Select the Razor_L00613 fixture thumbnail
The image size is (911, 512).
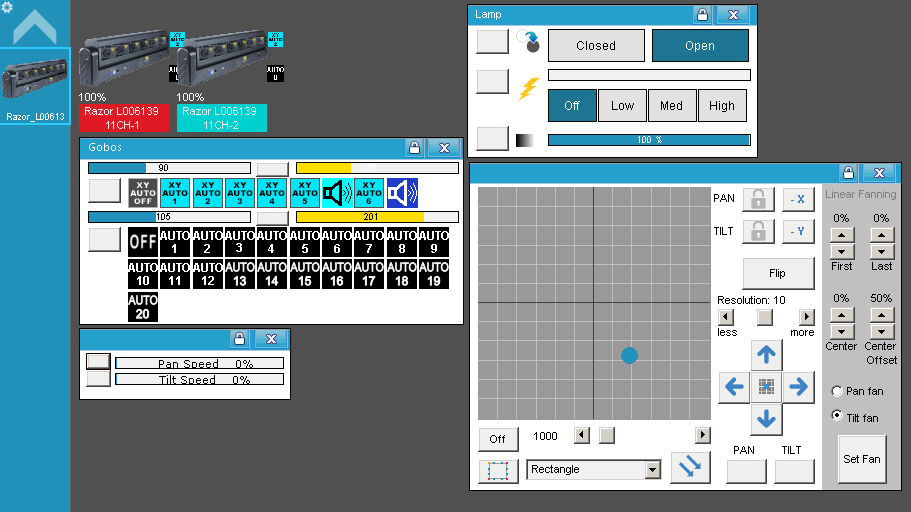(35, 86)
